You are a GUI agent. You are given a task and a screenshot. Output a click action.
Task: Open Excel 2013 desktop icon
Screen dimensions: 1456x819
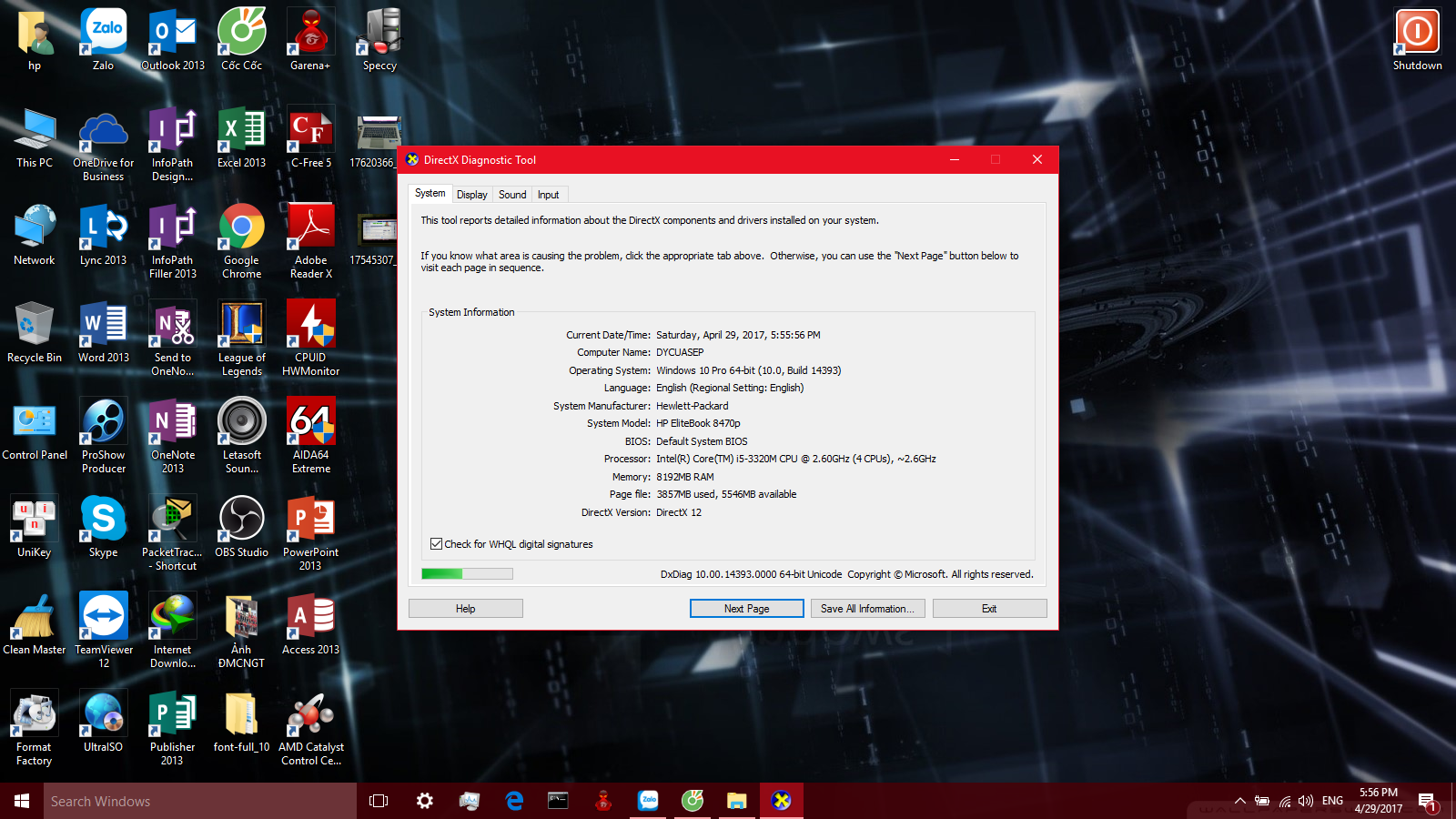tap(242, 137)
